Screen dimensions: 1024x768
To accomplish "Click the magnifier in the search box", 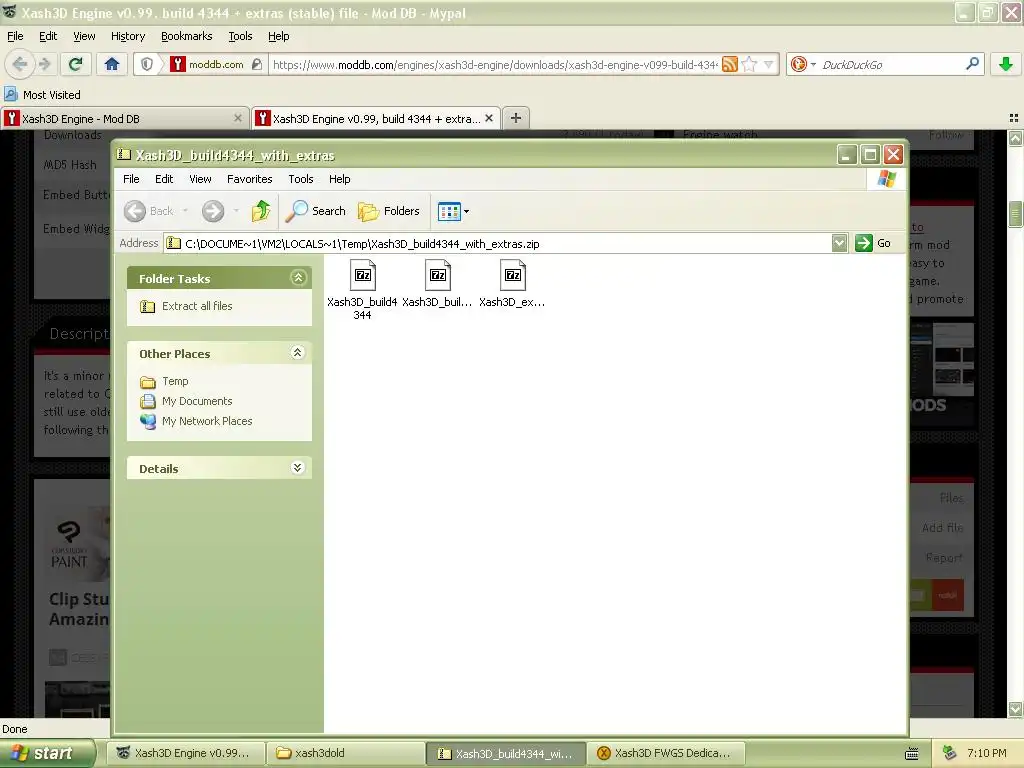I will (x=972, y=64).
